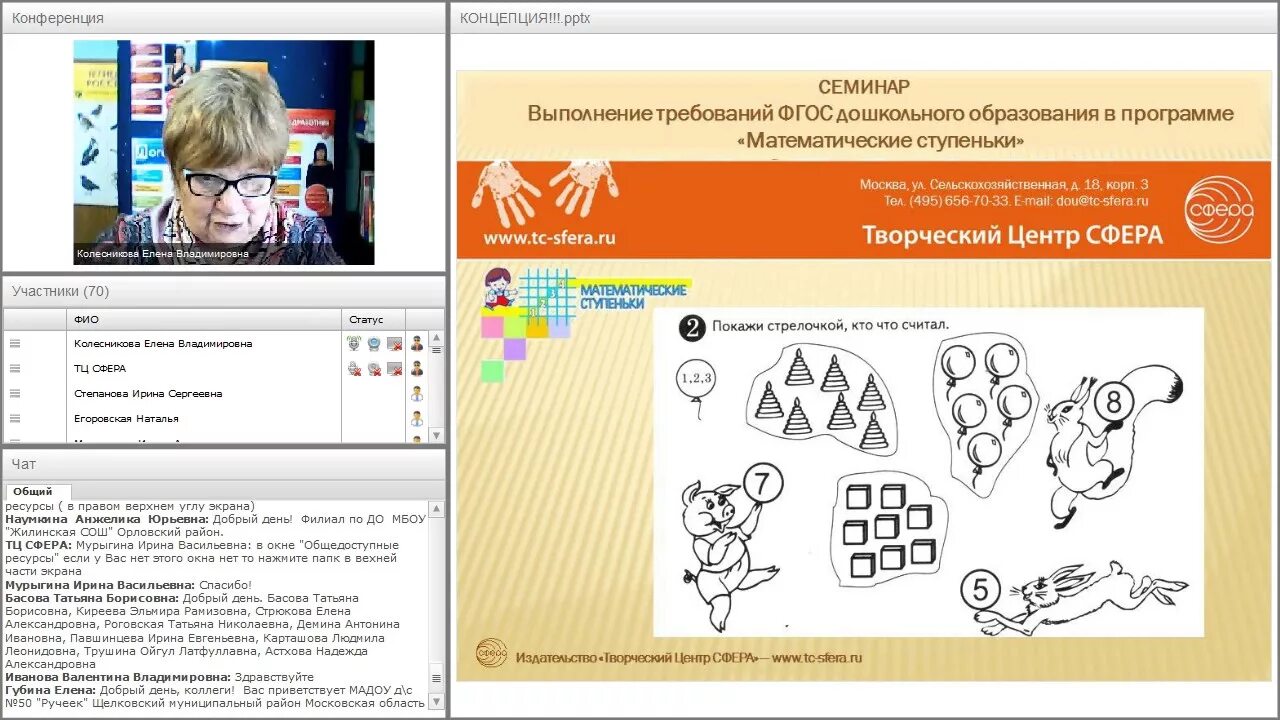Click chat sender name Мурыгина Ирина Васильевна
The width and height of the screenshot is (1280, 720).
click(x=100, y=585)
